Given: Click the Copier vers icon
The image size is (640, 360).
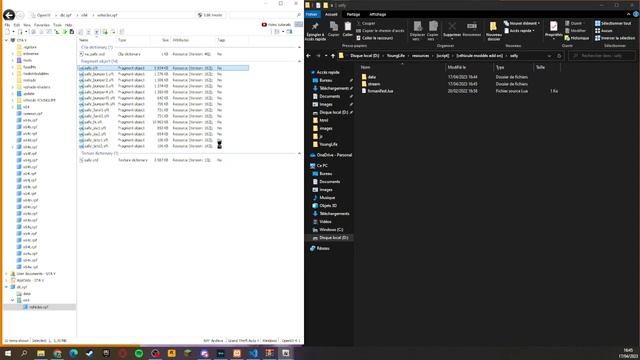Looking at the screenshot, I should click(433, 31).
